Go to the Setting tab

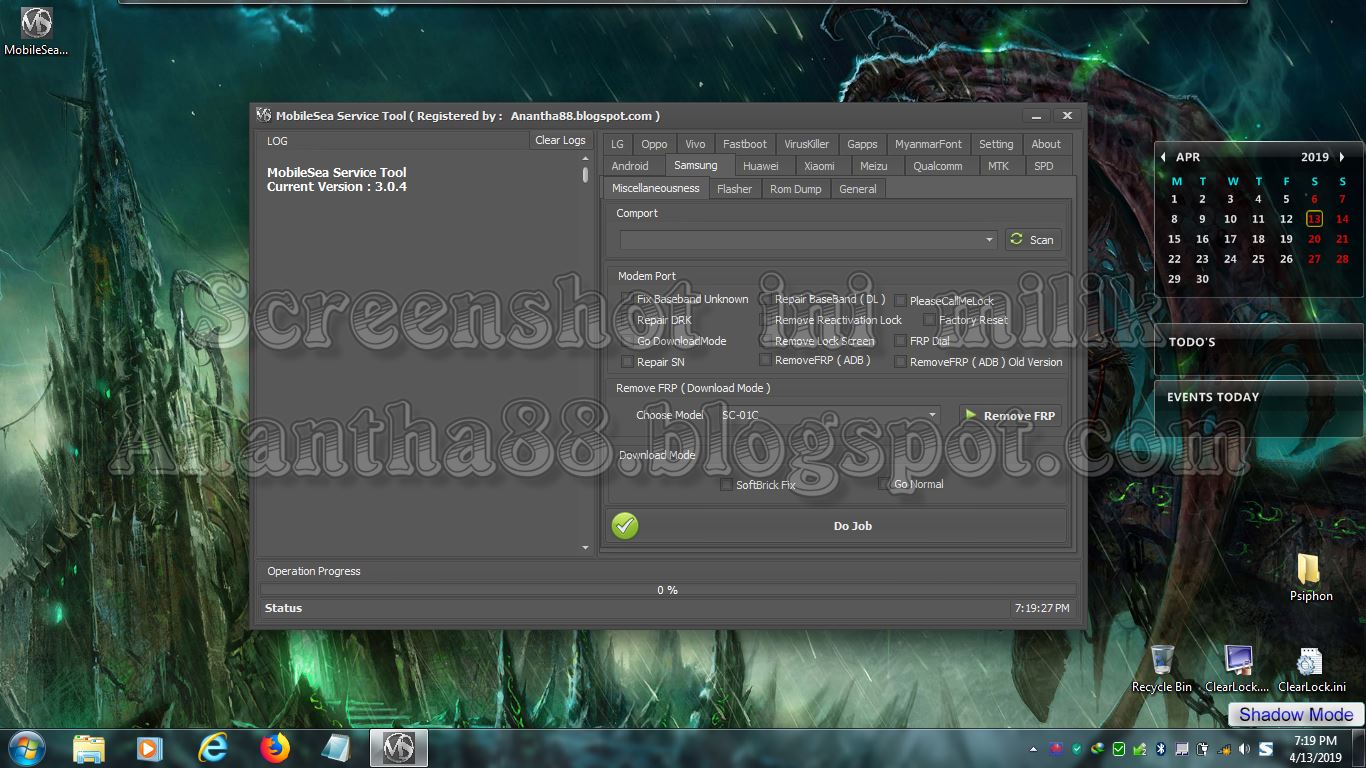coord(996,144)
